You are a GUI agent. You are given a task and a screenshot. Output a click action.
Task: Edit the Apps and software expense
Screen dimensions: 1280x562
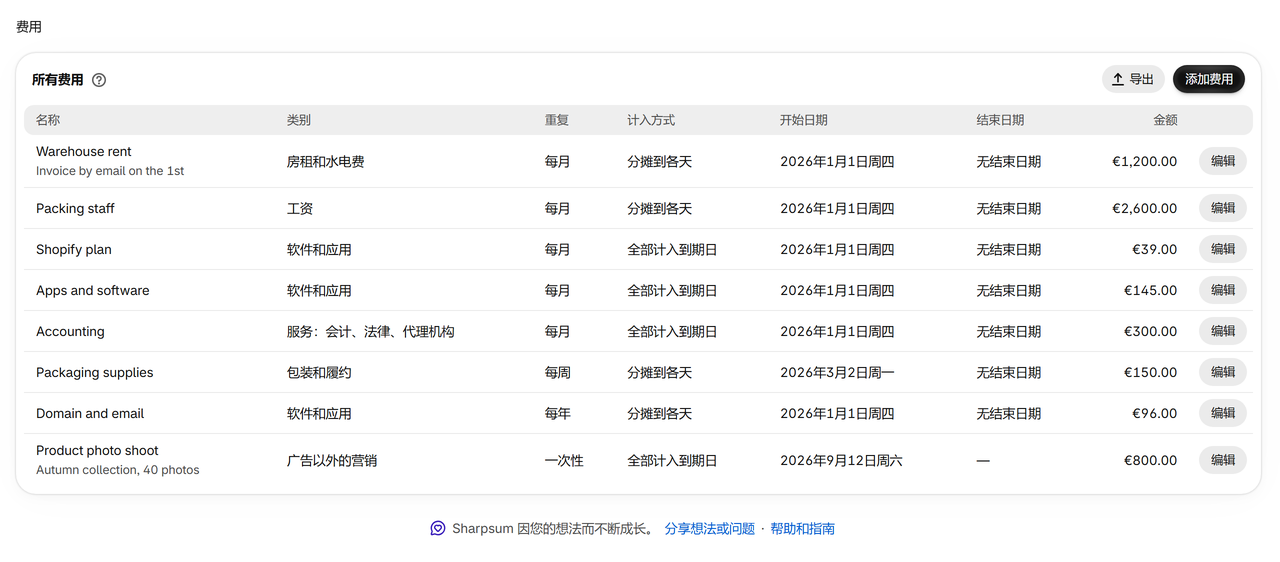(x=1222, y=290)
